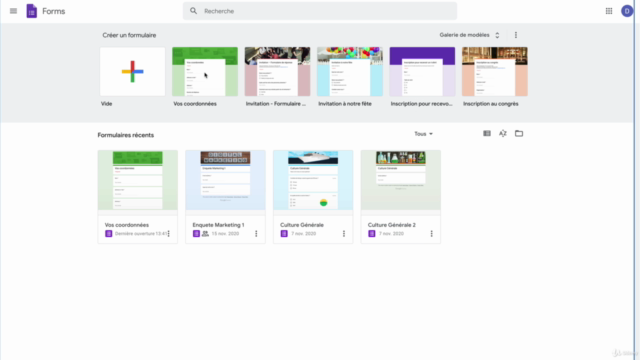The width and height of the screenshot is (640, 360).
Task: Click the Forms title text
Action: 53,11
